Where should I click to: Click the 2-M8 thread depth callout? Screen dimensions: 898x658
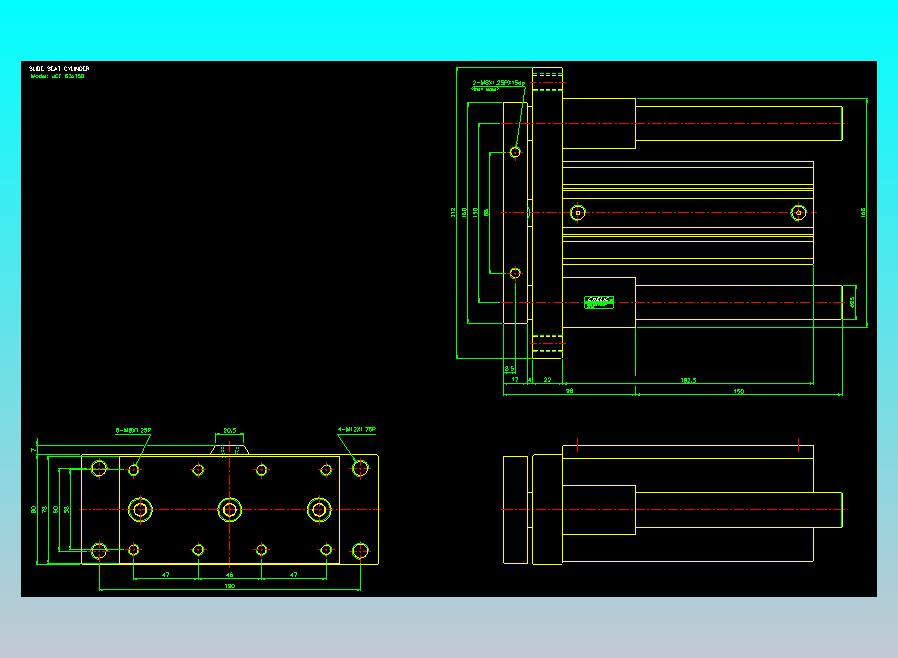(498, 83)
